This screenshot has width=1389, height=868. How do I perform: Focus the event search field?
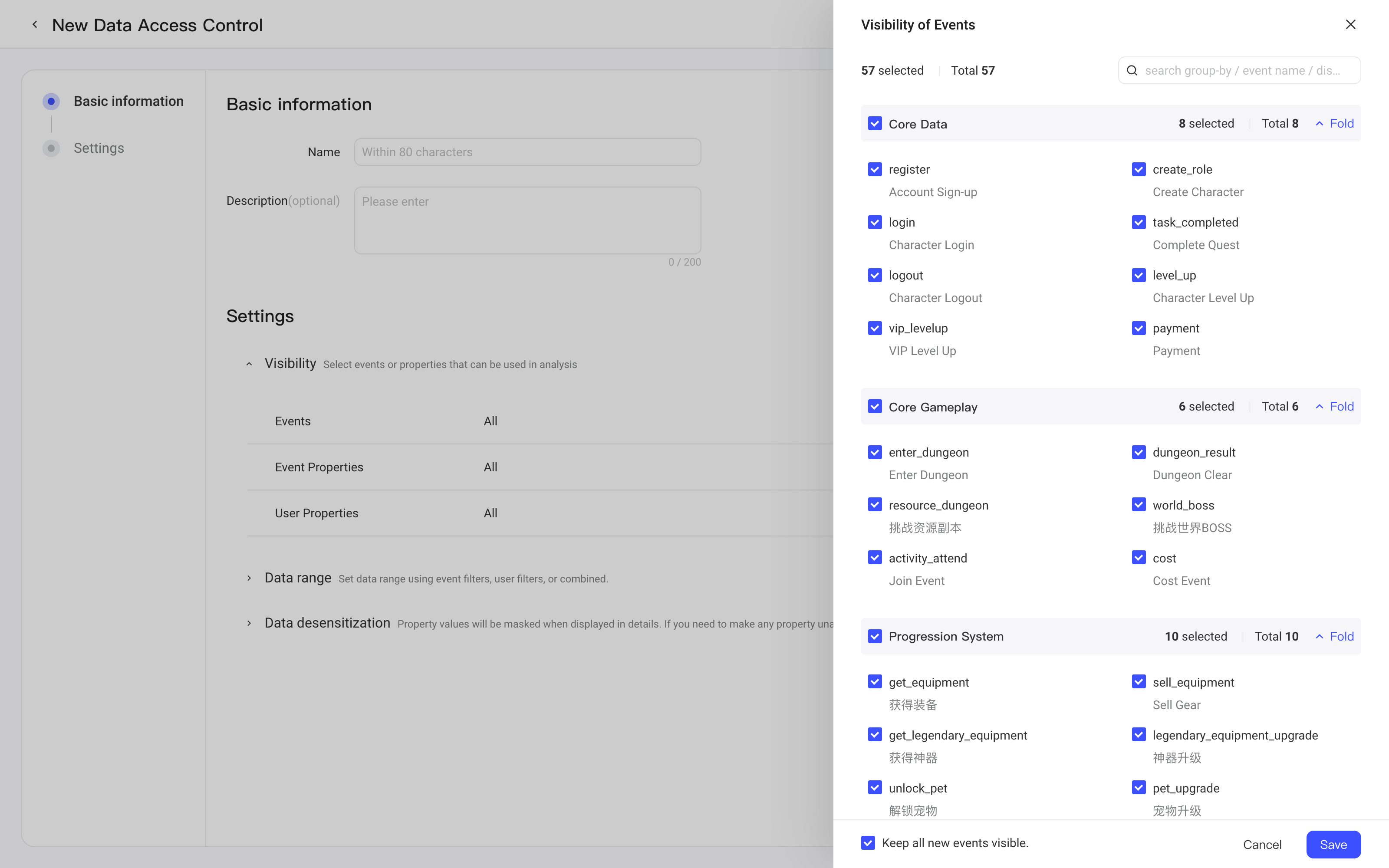point(1239,71)
